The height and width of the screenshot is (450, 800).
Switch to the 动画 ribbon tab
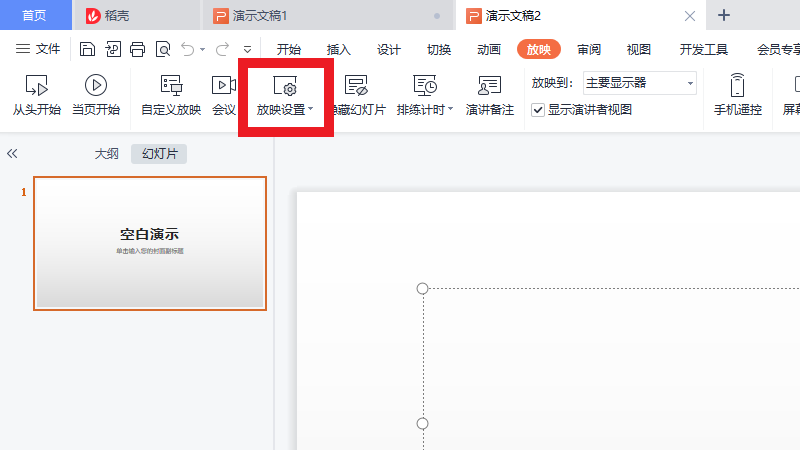(x=489, y=50)
